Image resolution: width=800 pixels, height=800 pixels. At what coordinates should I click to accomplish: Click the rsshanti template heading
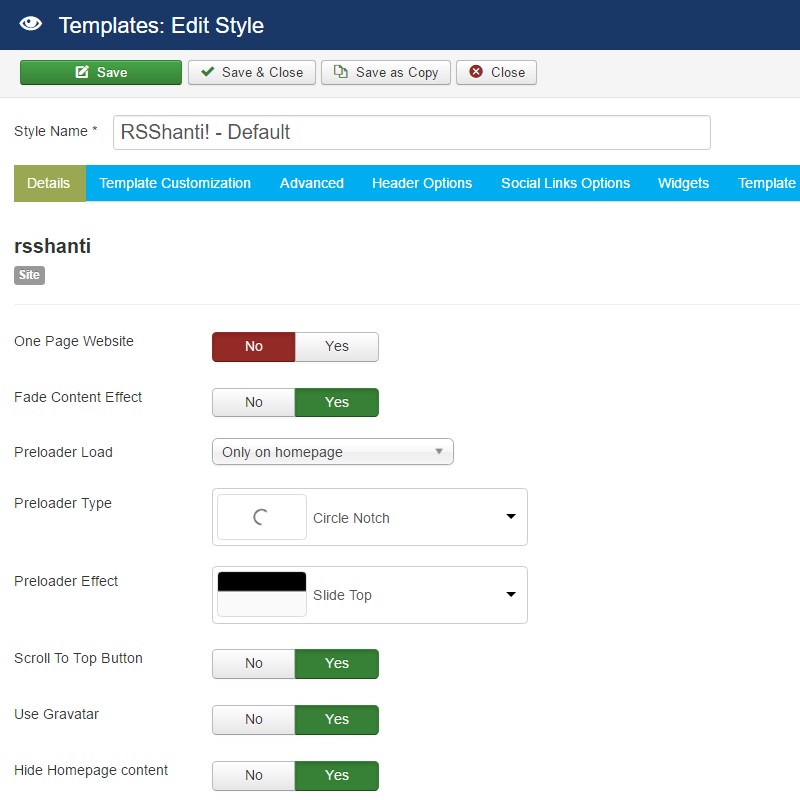click(53, 246)
